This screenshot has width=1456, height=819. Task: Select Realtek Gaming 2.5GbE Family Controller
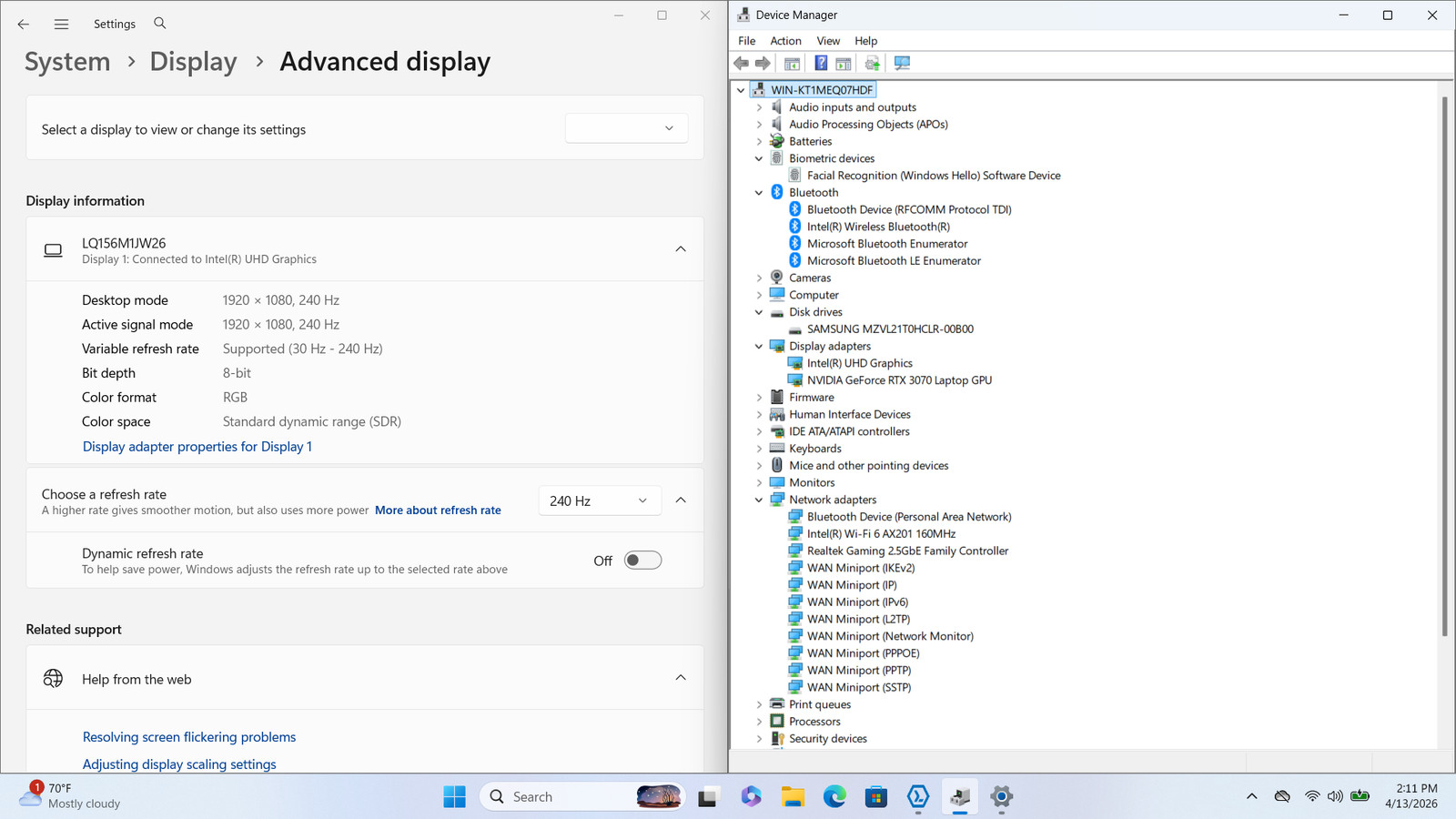coord(907,551)
